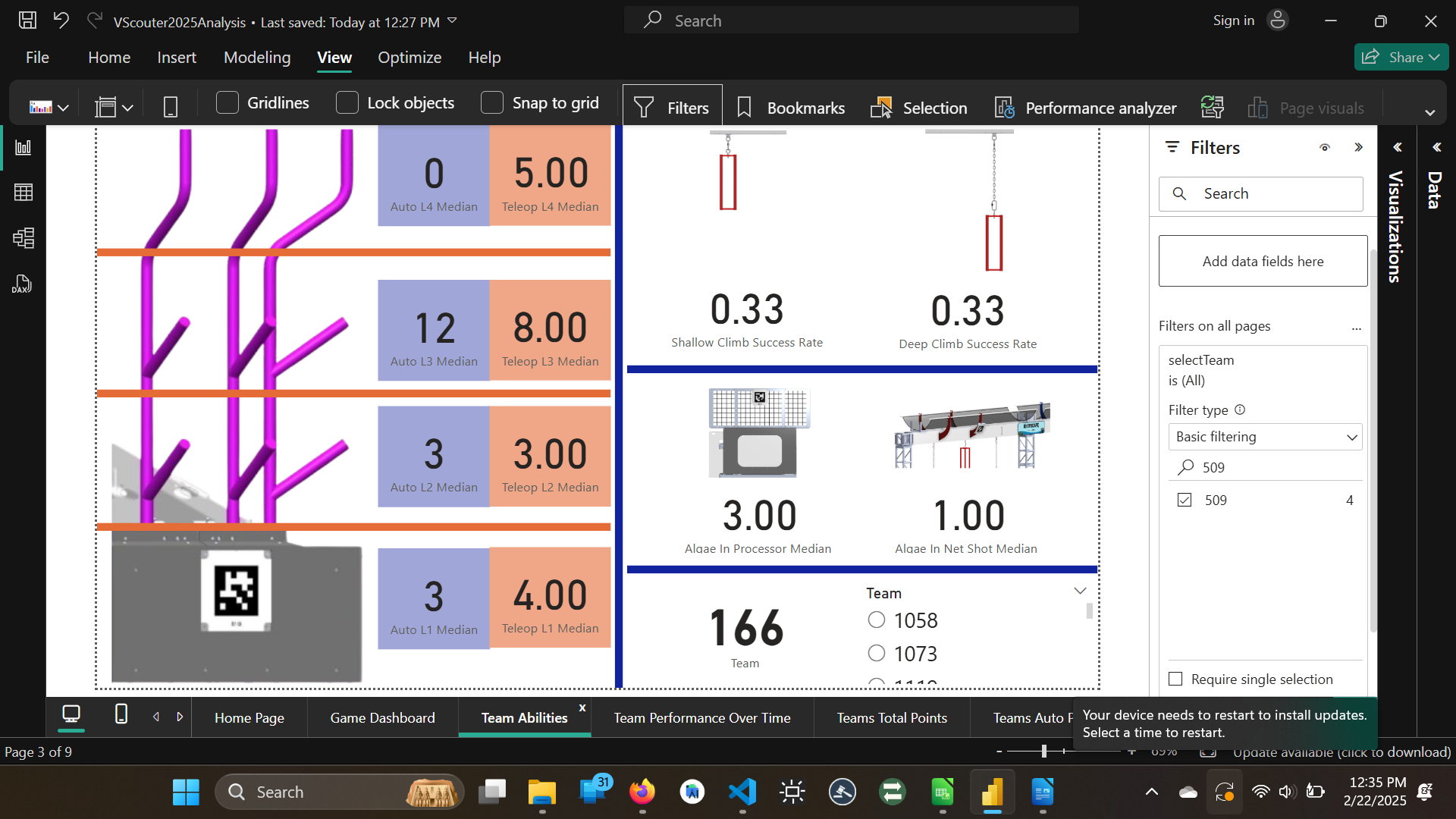Expand the Team slicer dropdown chevron
Viewport: 1456px width, 819px height.
(1080, 591)
